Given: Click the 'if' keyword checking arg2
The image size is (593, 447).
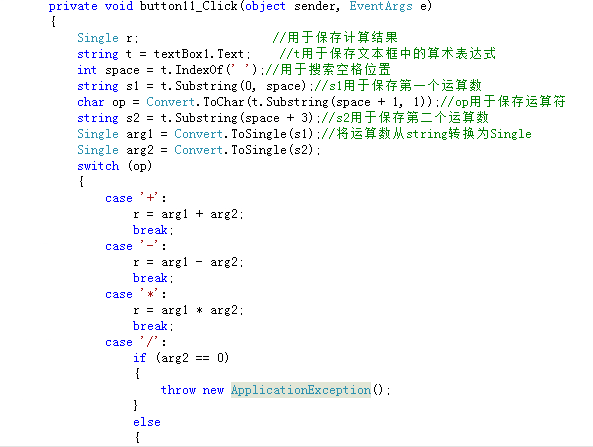Looking at the screenshot, I should point(140,358).
